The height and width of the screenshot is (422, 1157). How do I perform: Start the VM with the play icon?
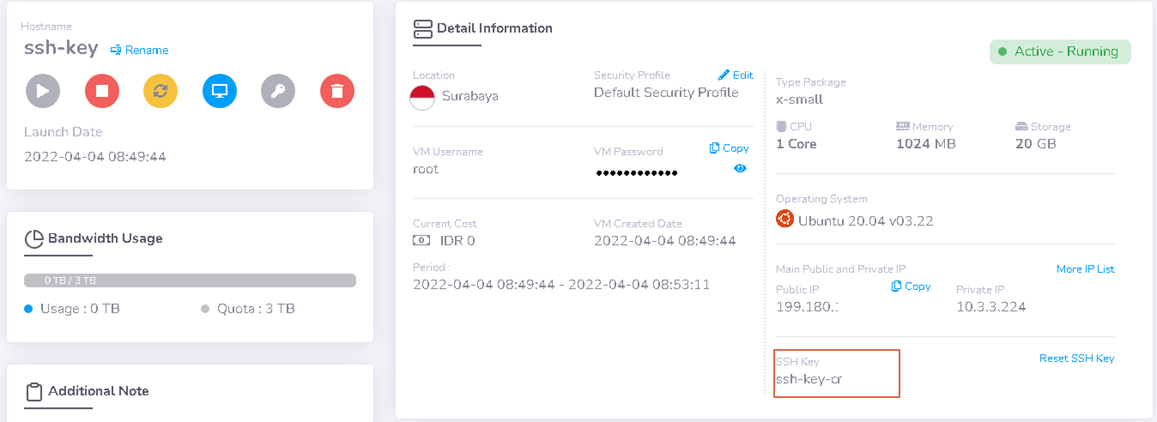tap(43, 91)
